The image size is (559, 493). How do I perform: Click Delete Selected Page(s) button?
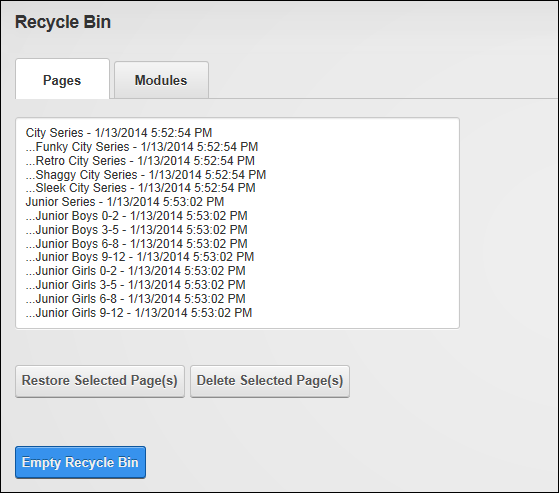(x=270, y=381)
